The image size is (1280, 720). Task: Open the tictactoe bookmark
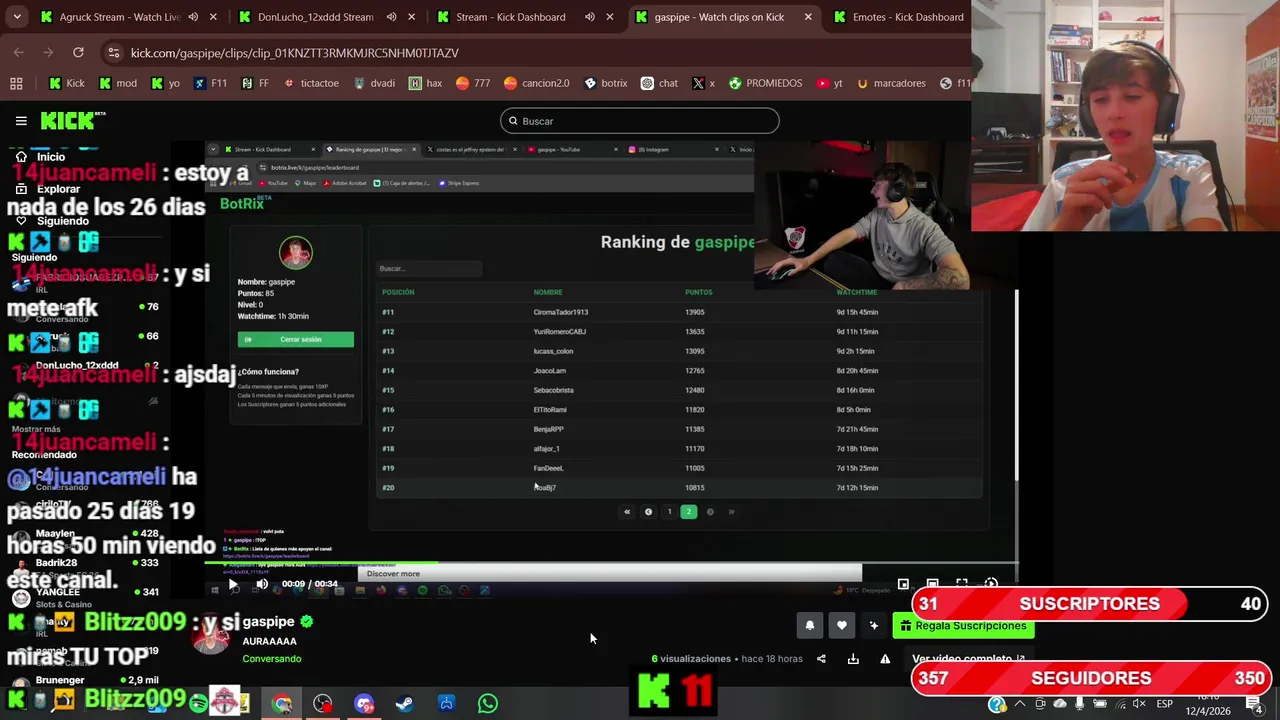tap(311, 83)
